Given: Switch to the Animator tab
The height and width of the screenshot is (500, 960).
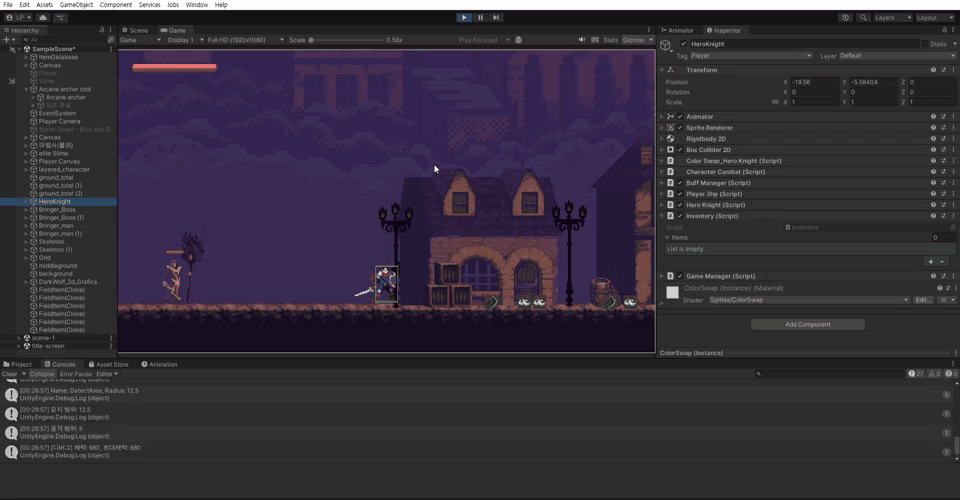Looking at the screenshot, I should tap(677, 30).
